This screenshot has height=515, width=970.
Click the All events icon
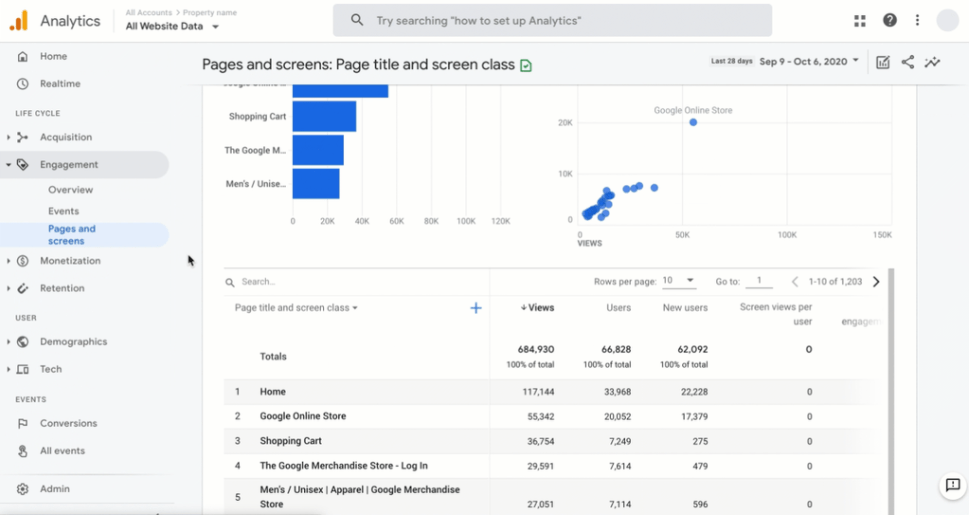(x=23, y=451)
